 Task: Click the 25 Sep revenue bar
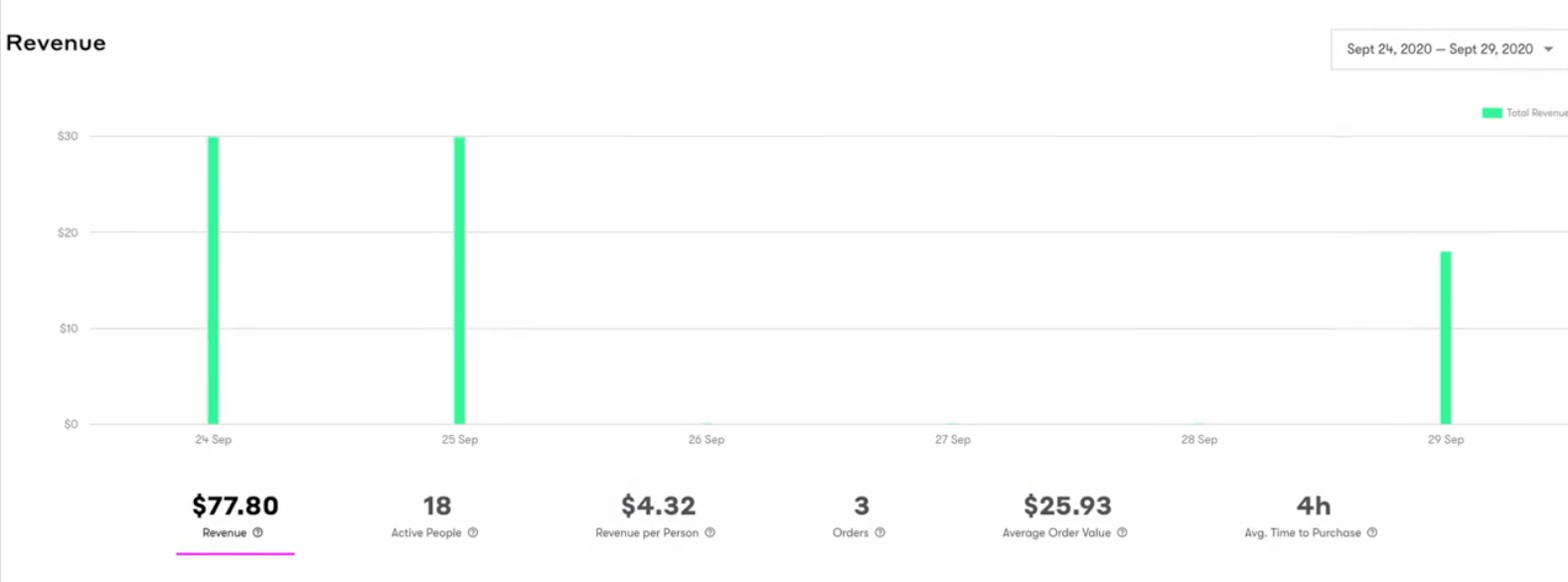point(459,280)
